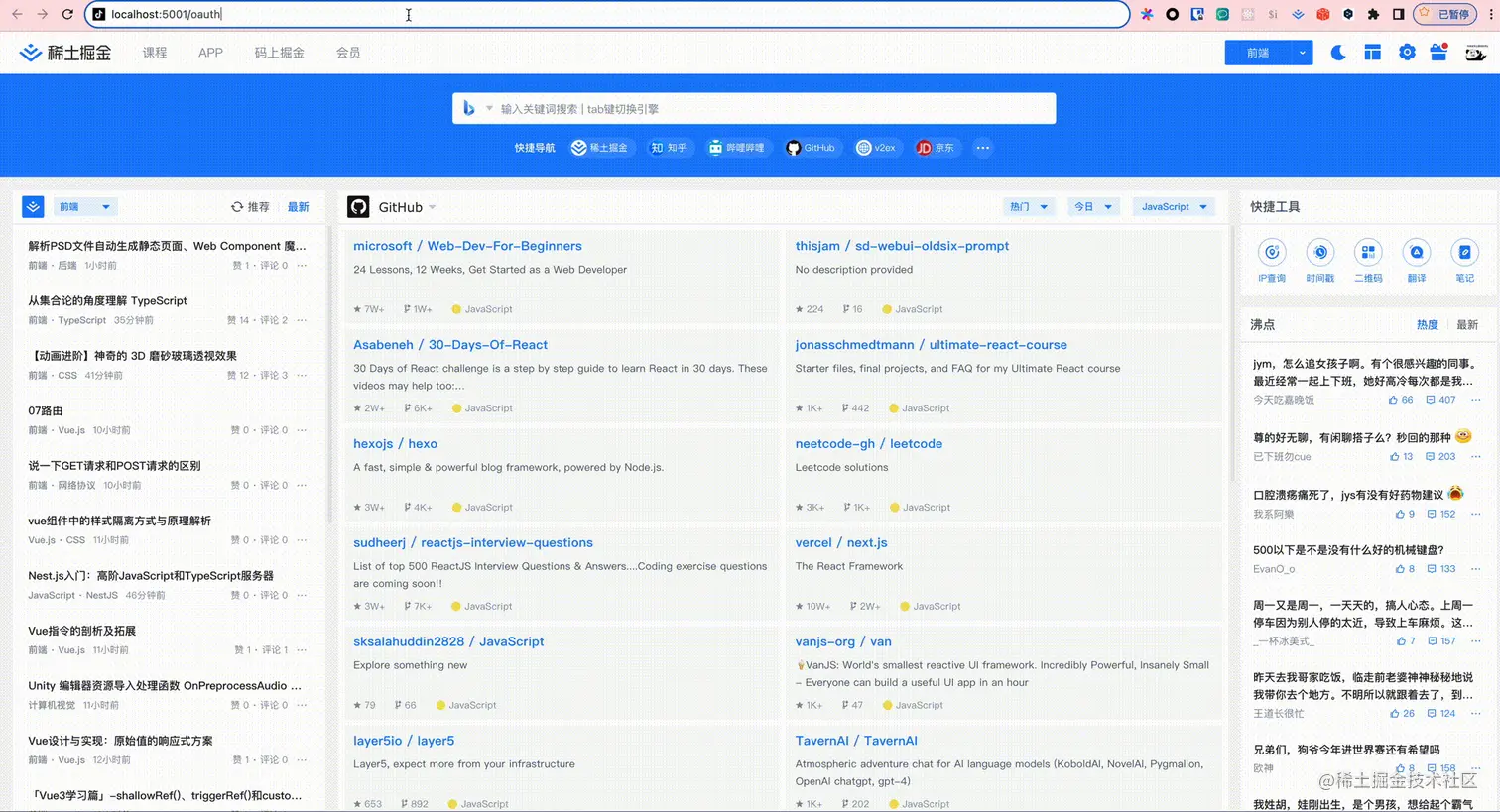Open the IP查询 quick tool
This screenshot has width=1500, height=812.
coord(1272,261)
